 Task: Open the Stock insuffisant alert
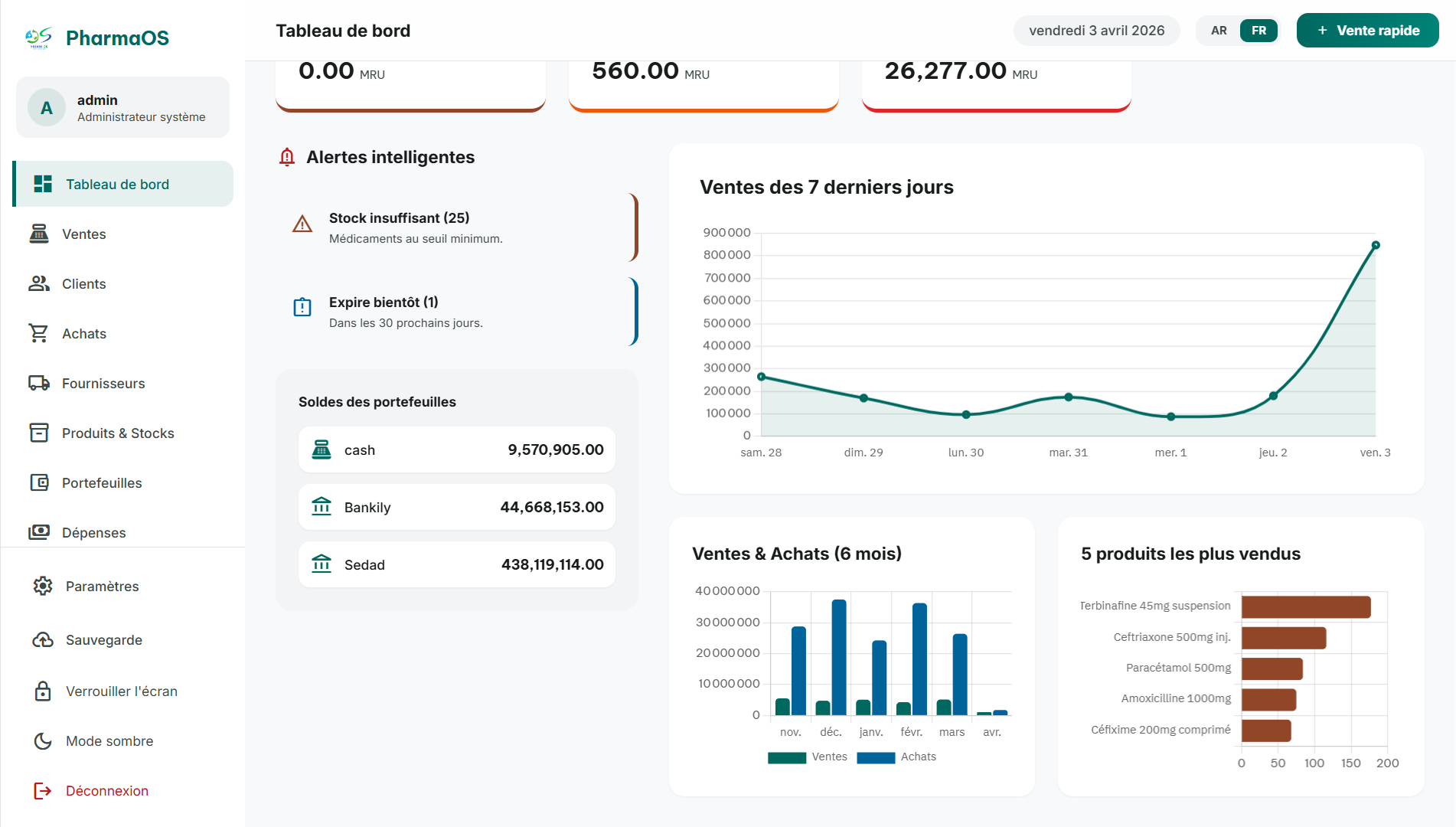(456, 227)
